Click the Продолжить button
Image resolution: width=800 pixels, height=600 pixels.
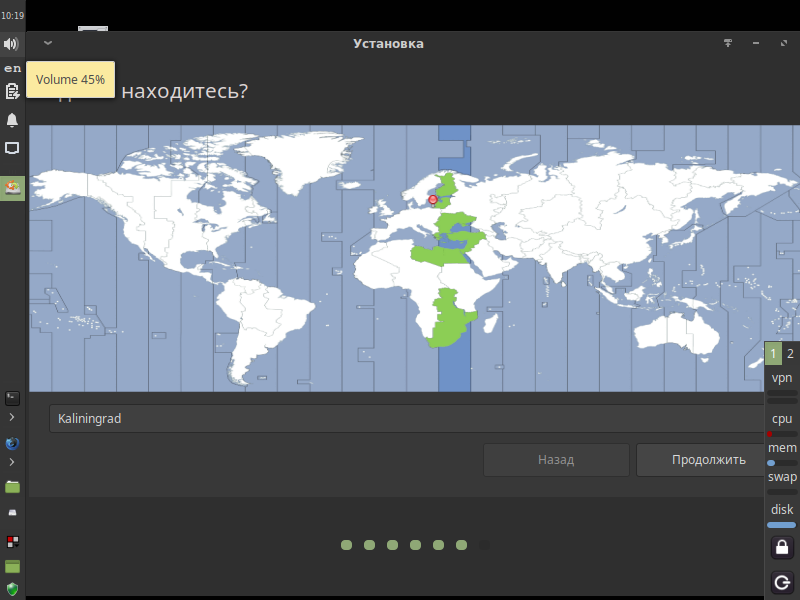pyautogui.click(x=709, y=460)
